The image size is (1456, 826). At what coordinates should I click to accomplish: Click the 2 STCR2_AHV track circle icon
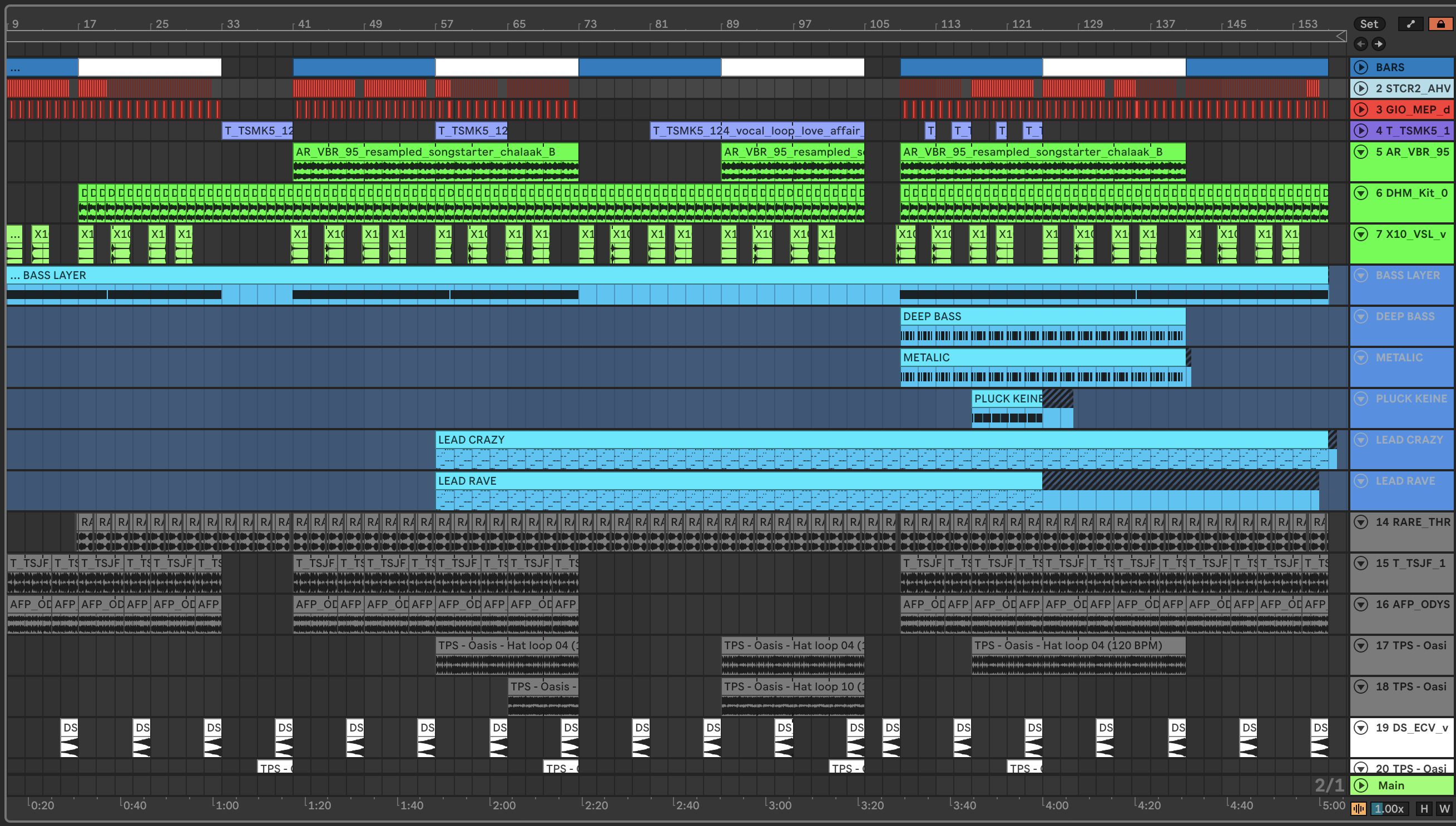pyautogui.click(x=1361, y=88)
